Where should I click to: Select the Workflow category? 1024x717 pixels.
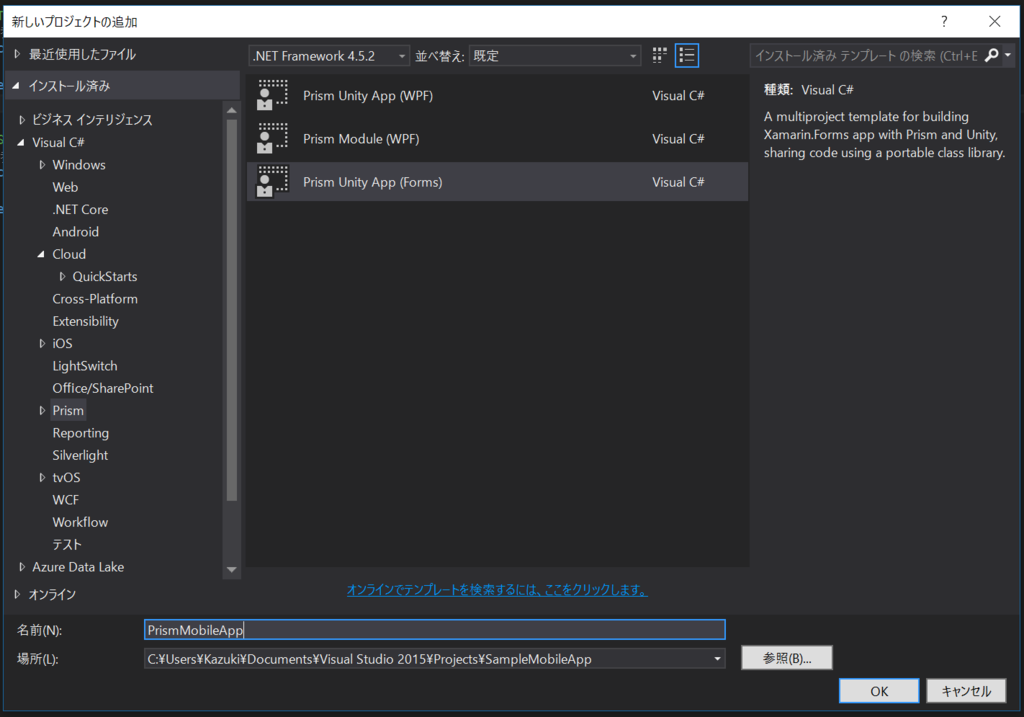point(80,522)
